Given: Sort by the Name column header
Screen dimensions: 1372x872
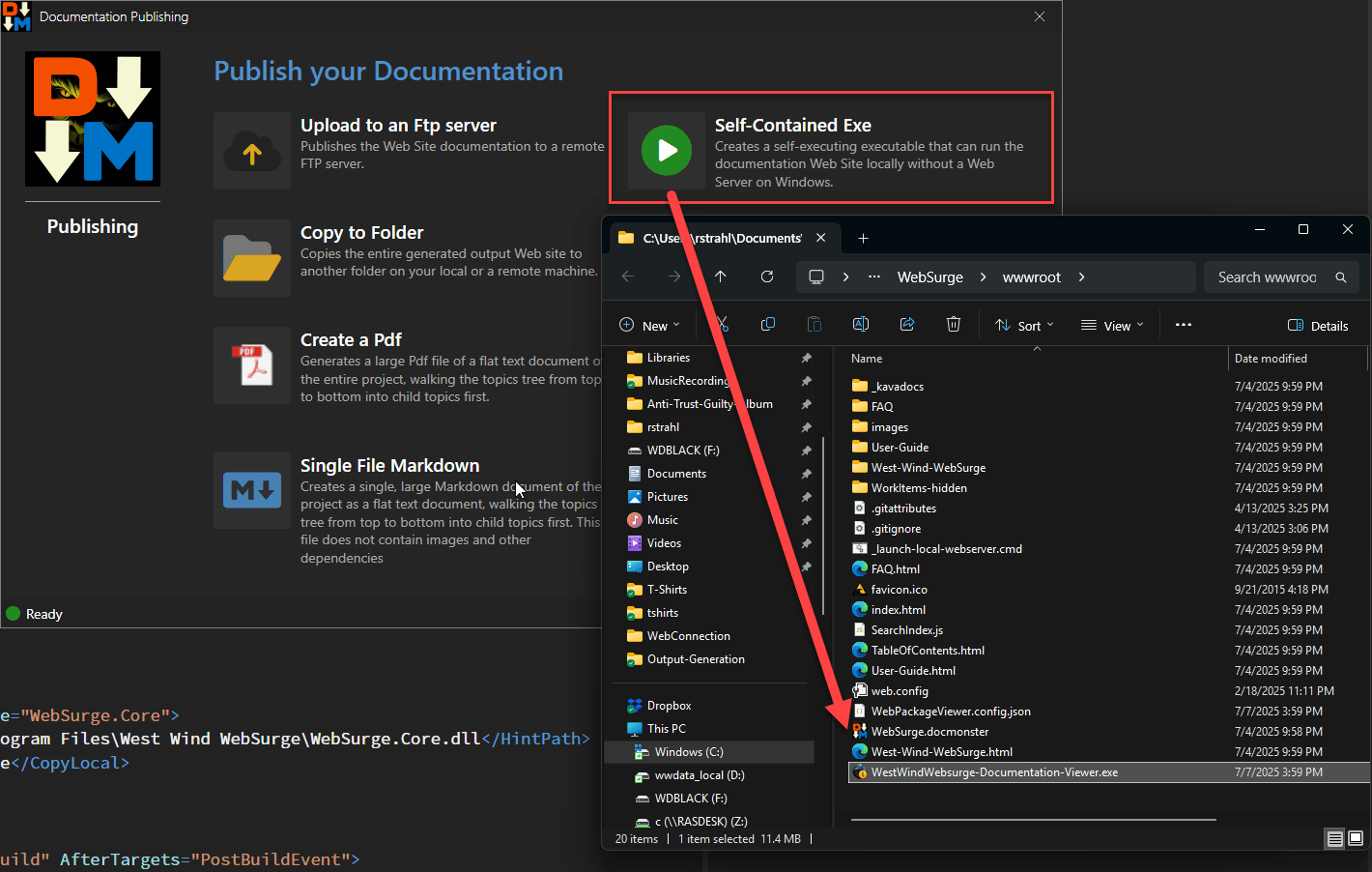Looking at the screenshot, I should pyautogui.click(x=867, y=359).
